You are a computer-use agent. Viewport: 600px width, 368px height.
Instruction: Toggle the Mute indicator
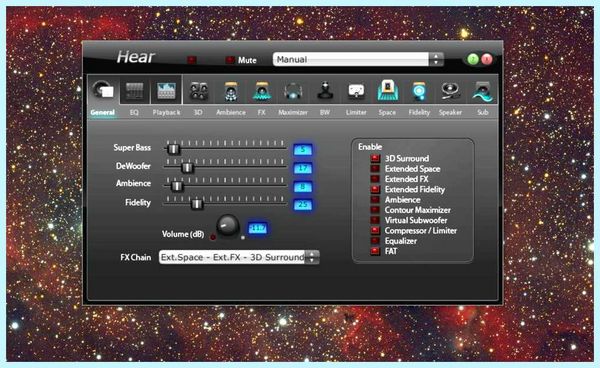pyautogui.click(x=230, y=60)
